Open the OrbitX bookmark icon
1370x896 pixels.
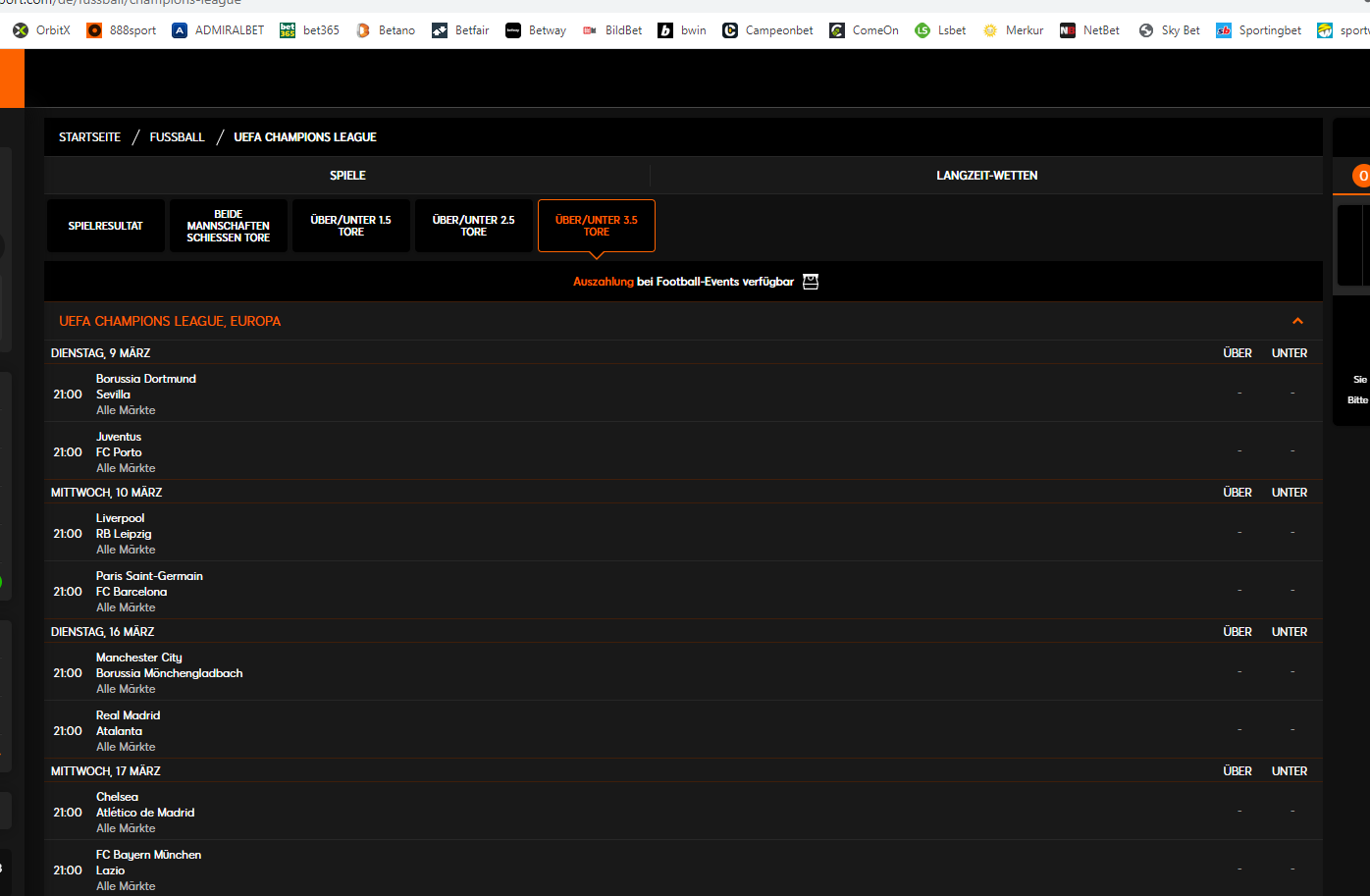21,30
